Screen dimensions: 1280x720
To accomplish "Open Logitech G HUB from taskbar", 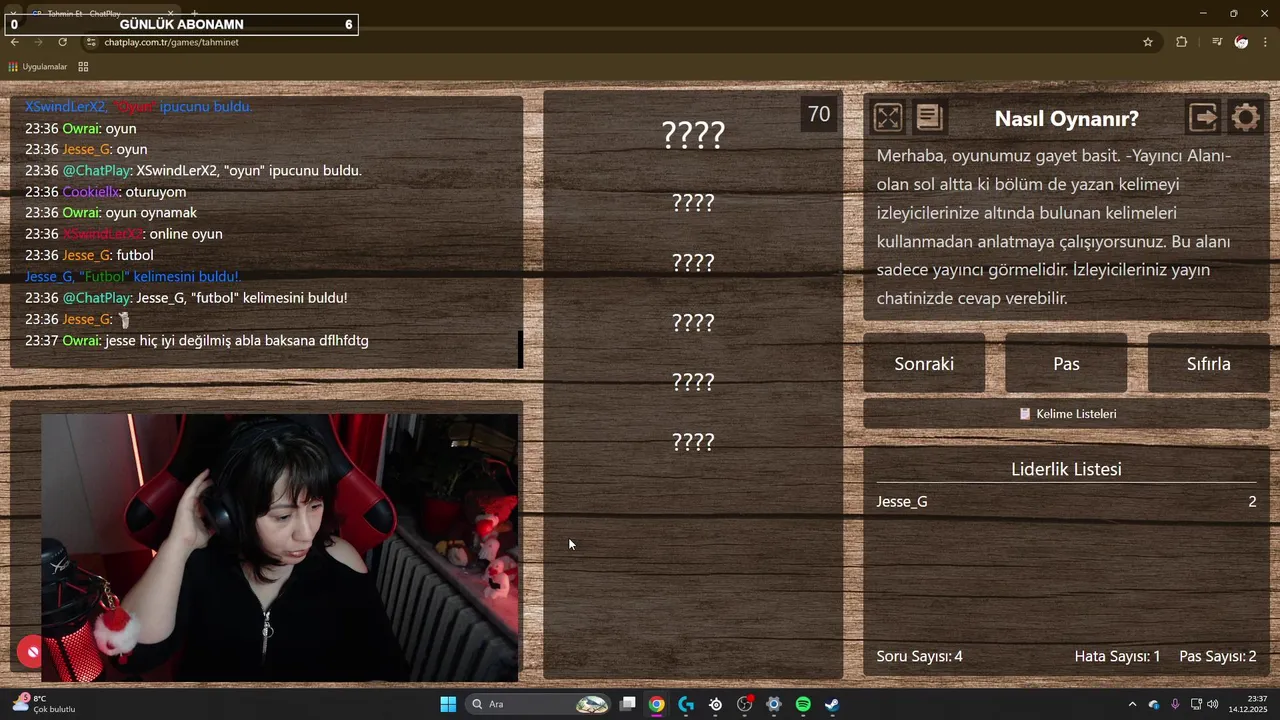I will (686, 704).
